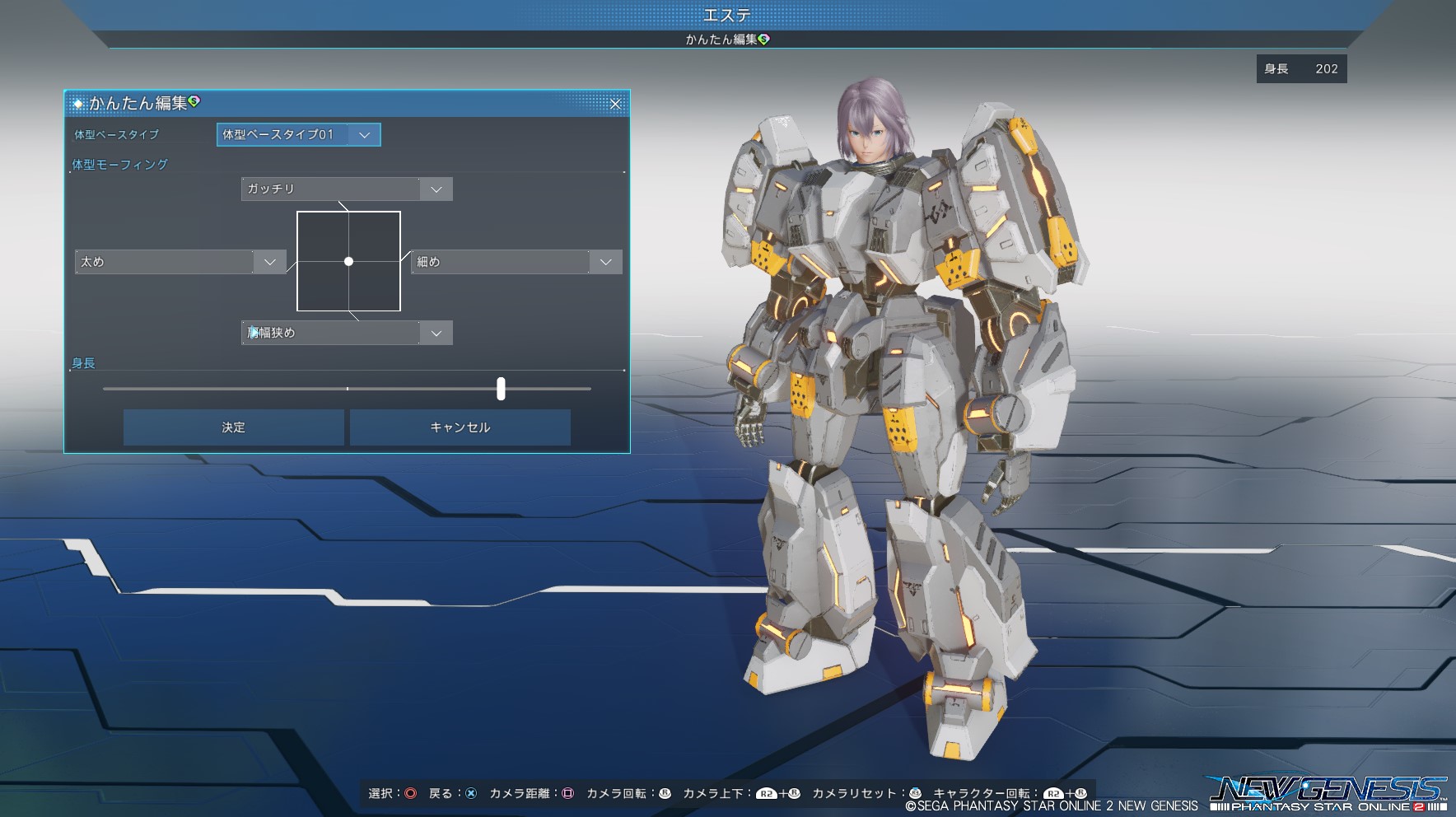Click the 身長 202 height readout

pos(1301,69)
